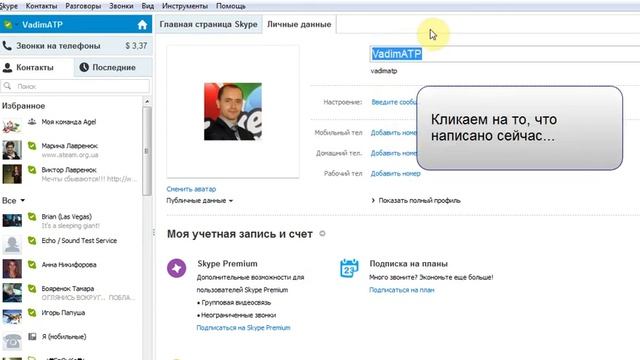
Task: Select the Последние sidebar tab
Action: click(x=113, y=67)
